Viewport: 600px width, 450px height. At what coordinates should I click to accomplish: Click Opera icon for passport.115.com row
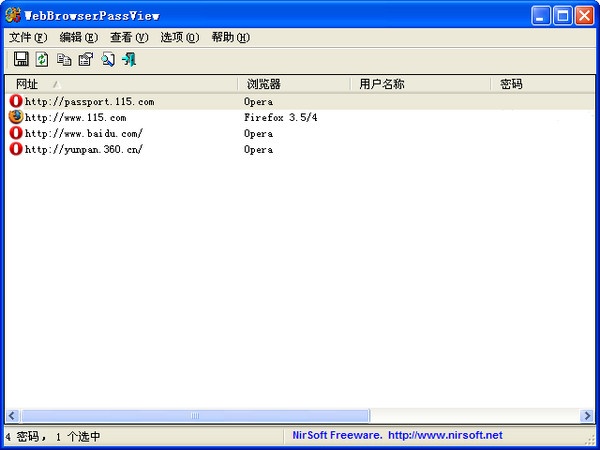pyautogui.click(x=16, y=101)
